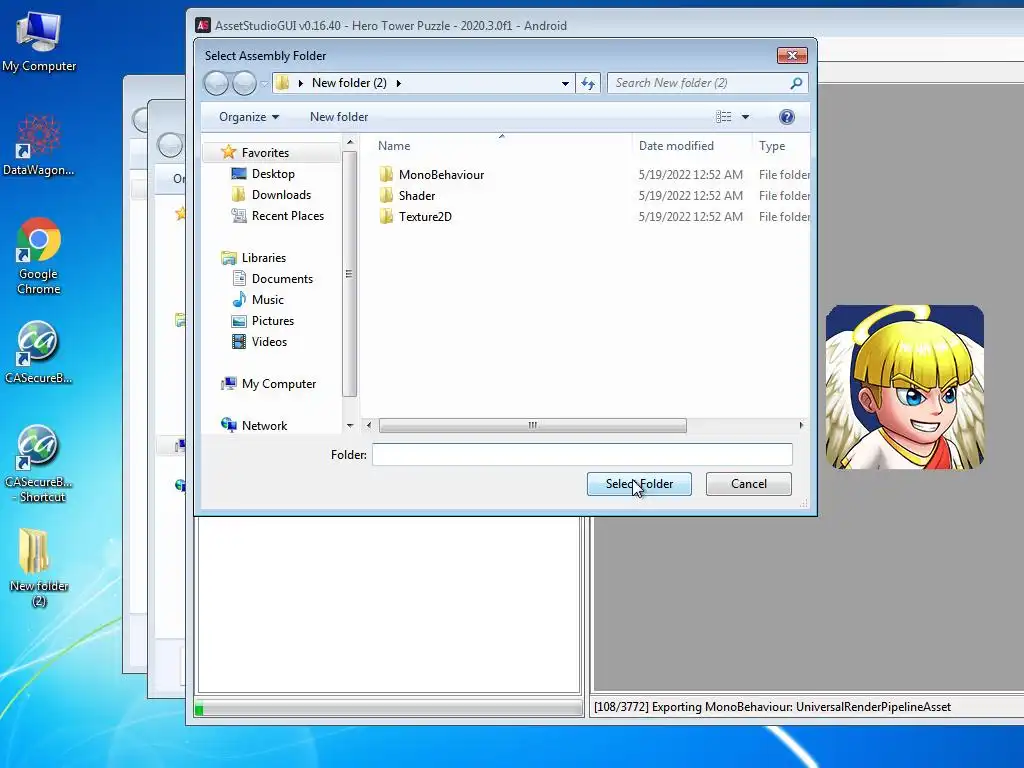1024x768 pixels.
Task: Create a New folder from the toolbar
Action: tap(339, 117)
